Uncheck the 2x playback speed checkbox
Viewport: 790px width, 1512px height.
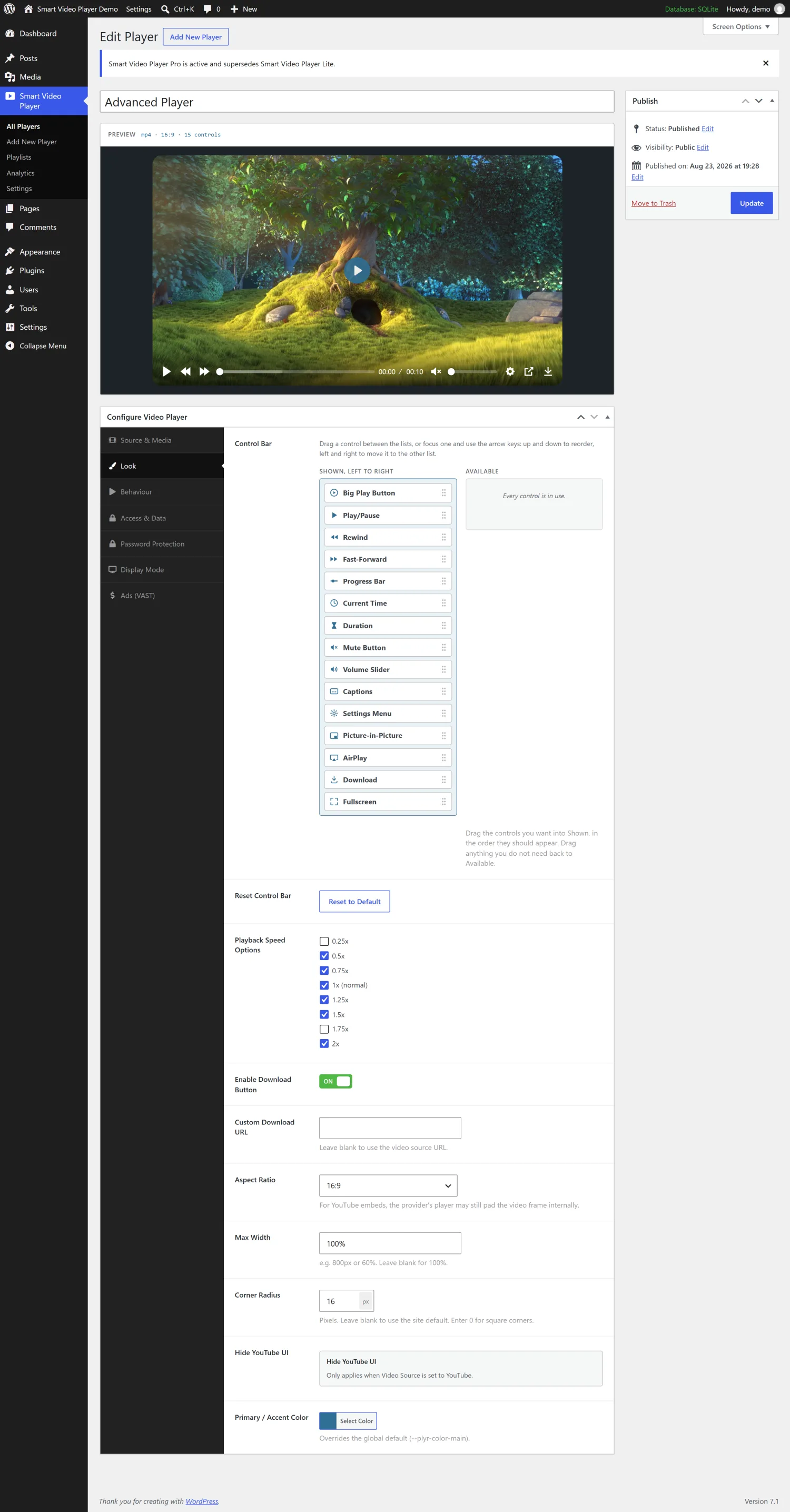coord(324,1044)
